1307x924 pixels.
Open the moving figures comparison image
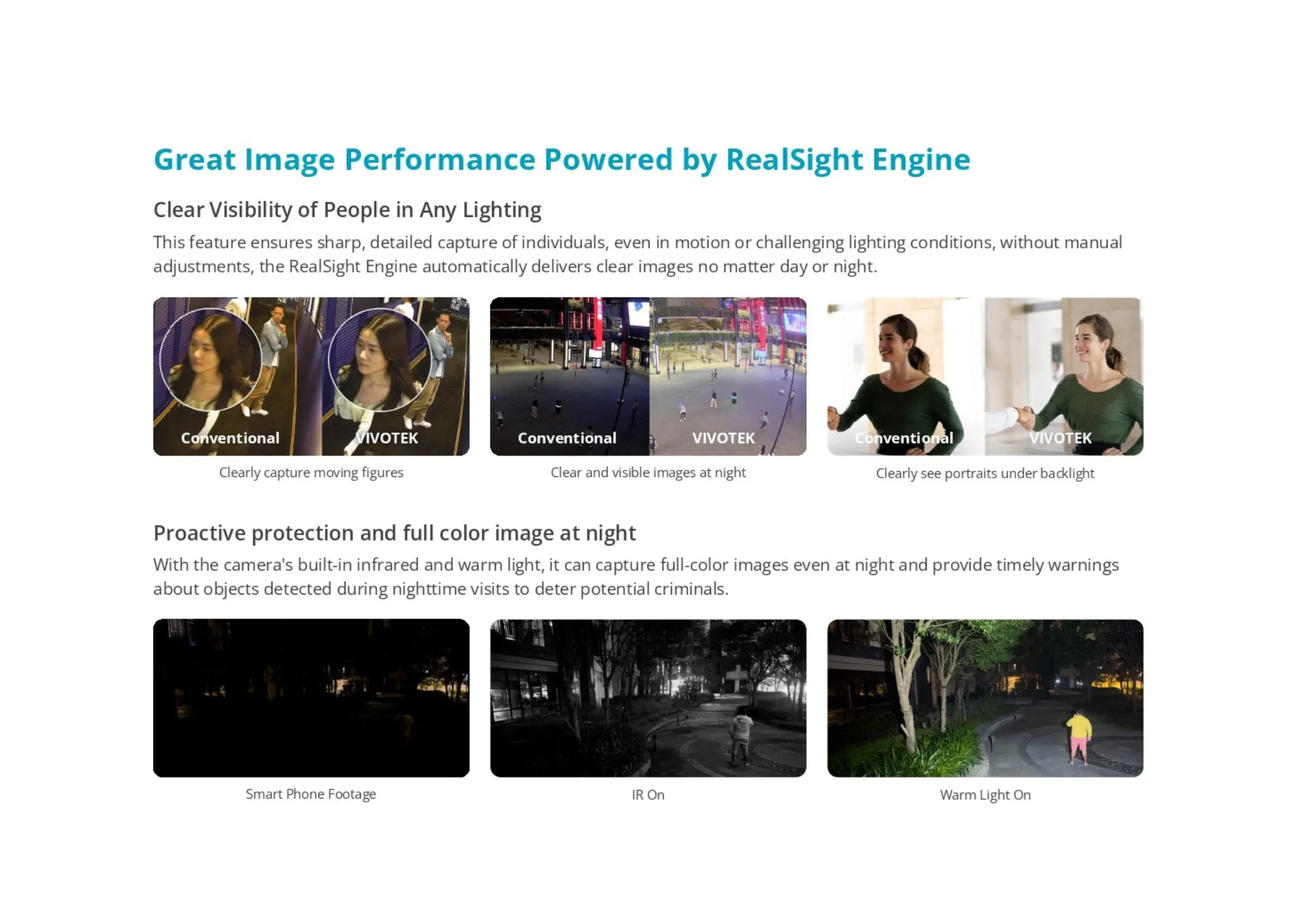pyautogui.click(x=311, y=376)
